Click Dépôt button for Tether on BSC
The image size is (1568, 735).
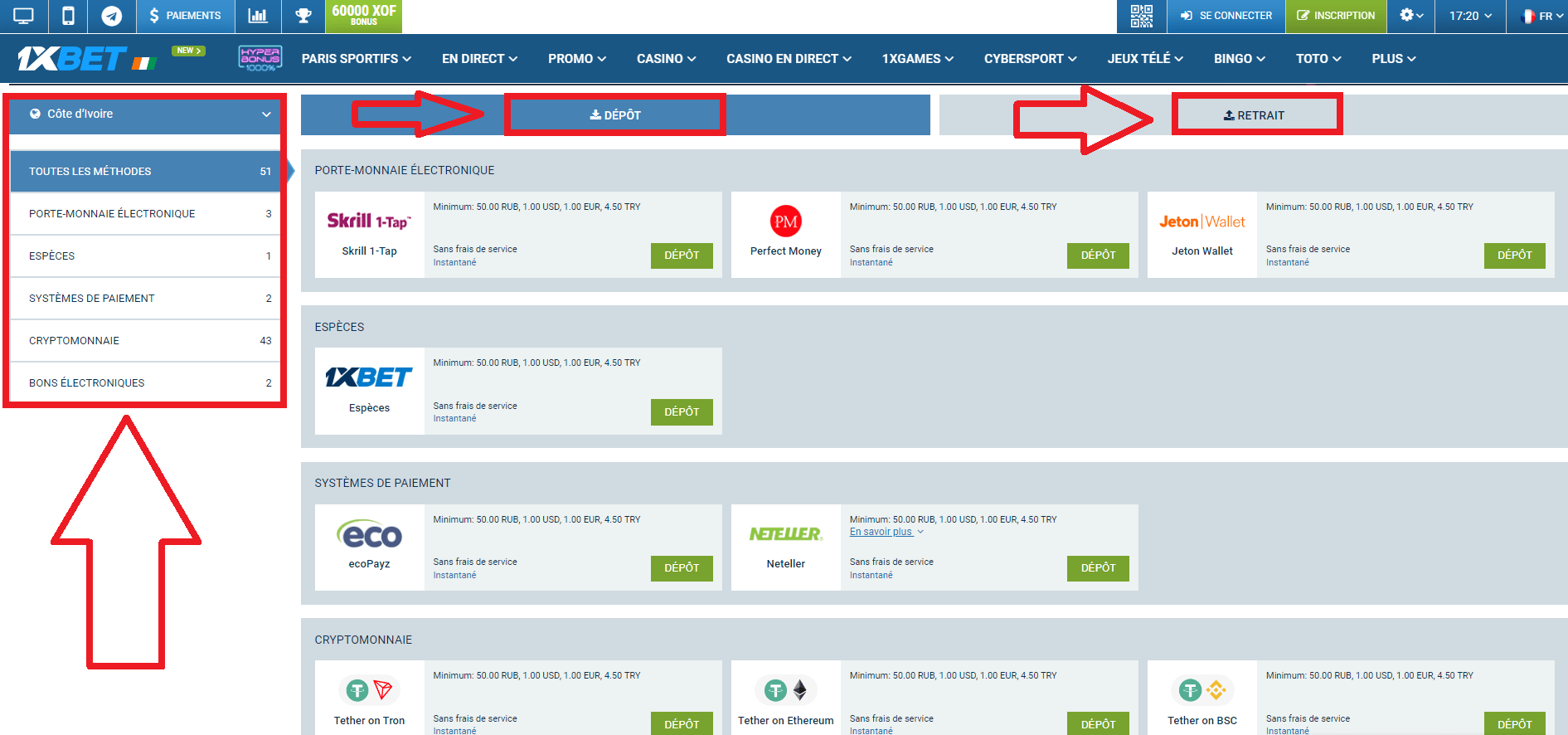(1514, 723)
